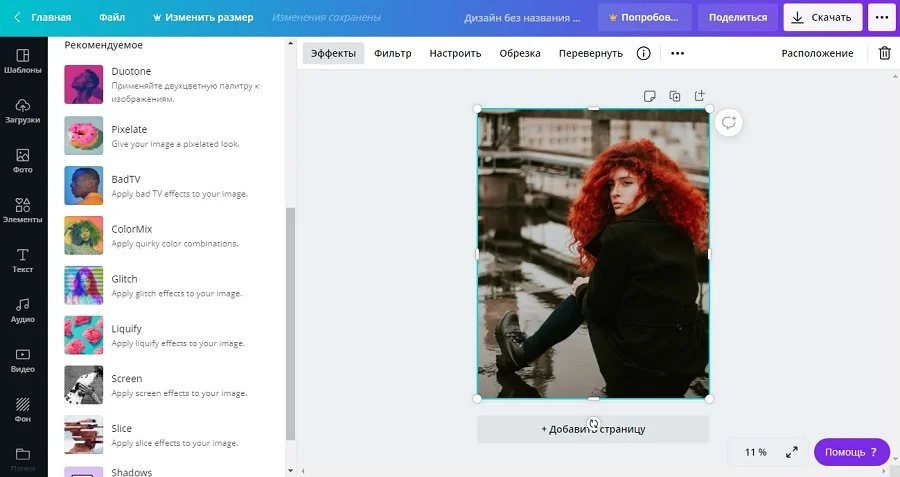Screen dimensions: 900x477
Task: Delete selected image with trash icon
Action: click(x=885, y=53)
